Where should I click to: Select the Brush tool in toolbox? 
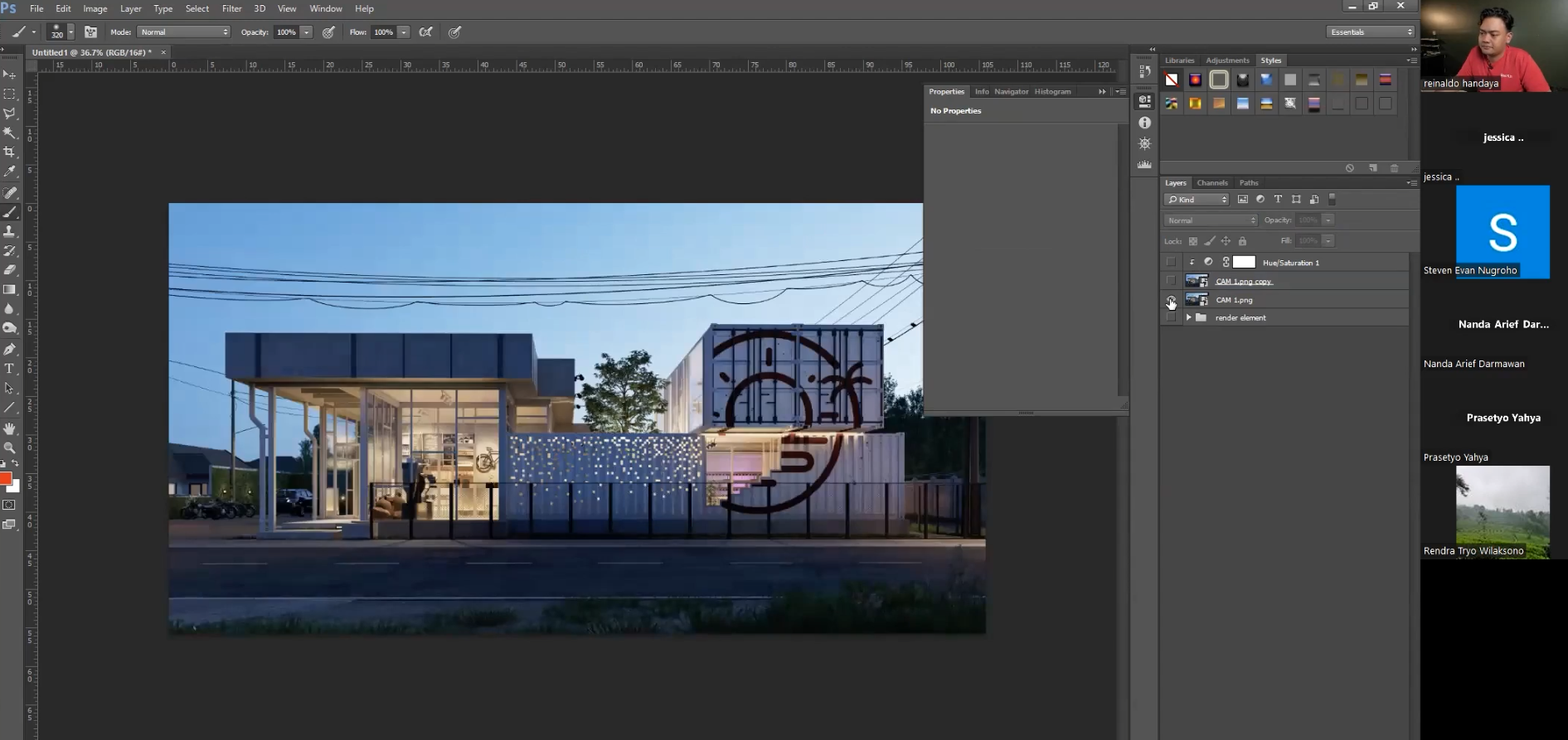[x=10, y=212]
